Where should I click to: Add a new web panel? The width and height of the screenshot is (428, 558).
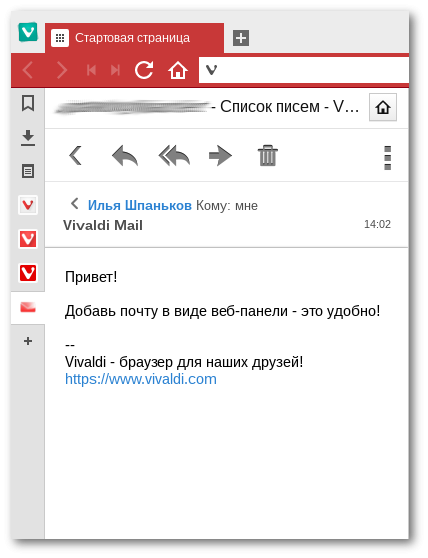pyautogui.click(x=28, y=341)
